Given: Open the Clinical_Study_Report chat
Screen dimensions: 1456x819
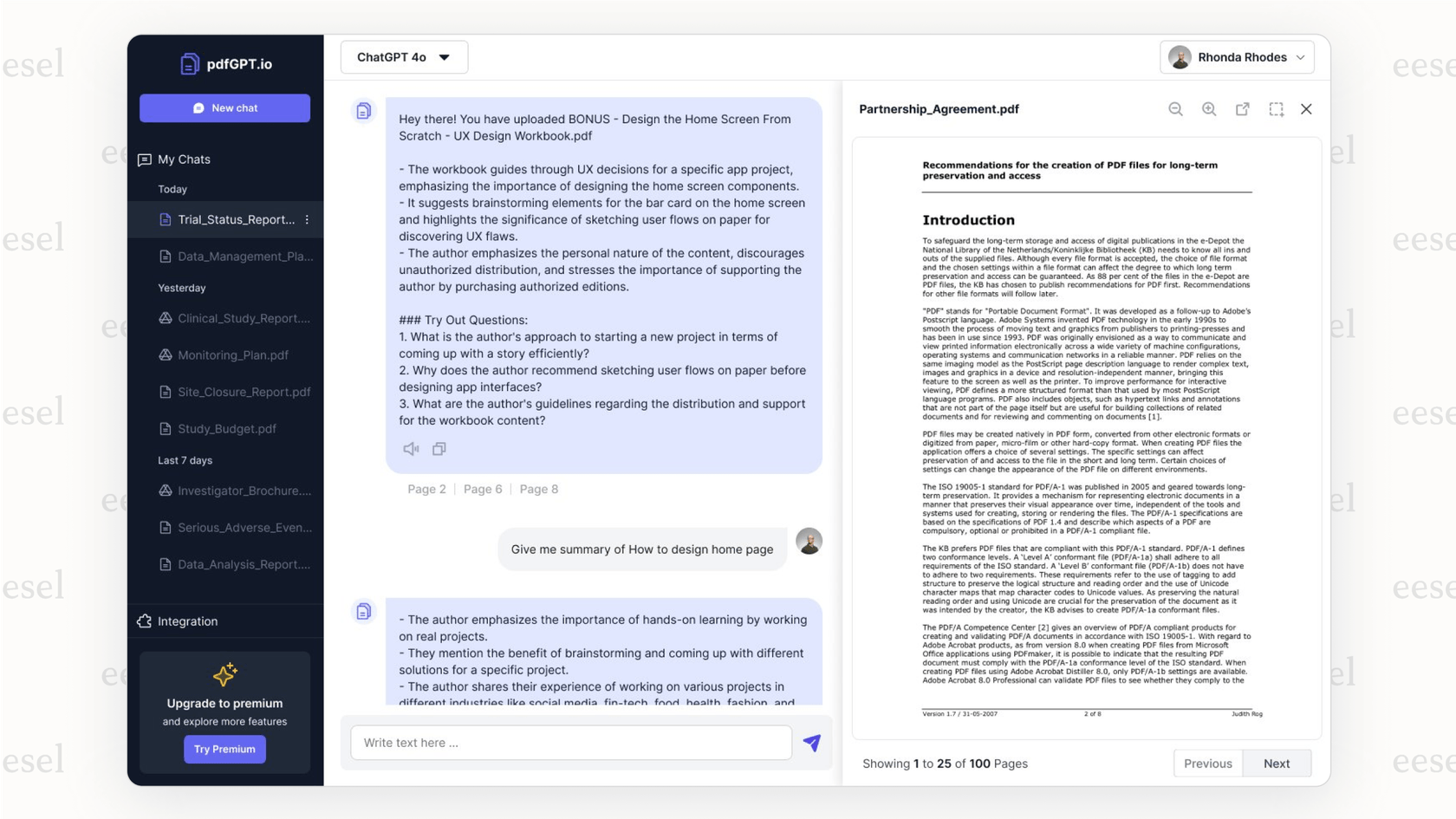Looking at the screenshot, I should (x=236, y=318).
